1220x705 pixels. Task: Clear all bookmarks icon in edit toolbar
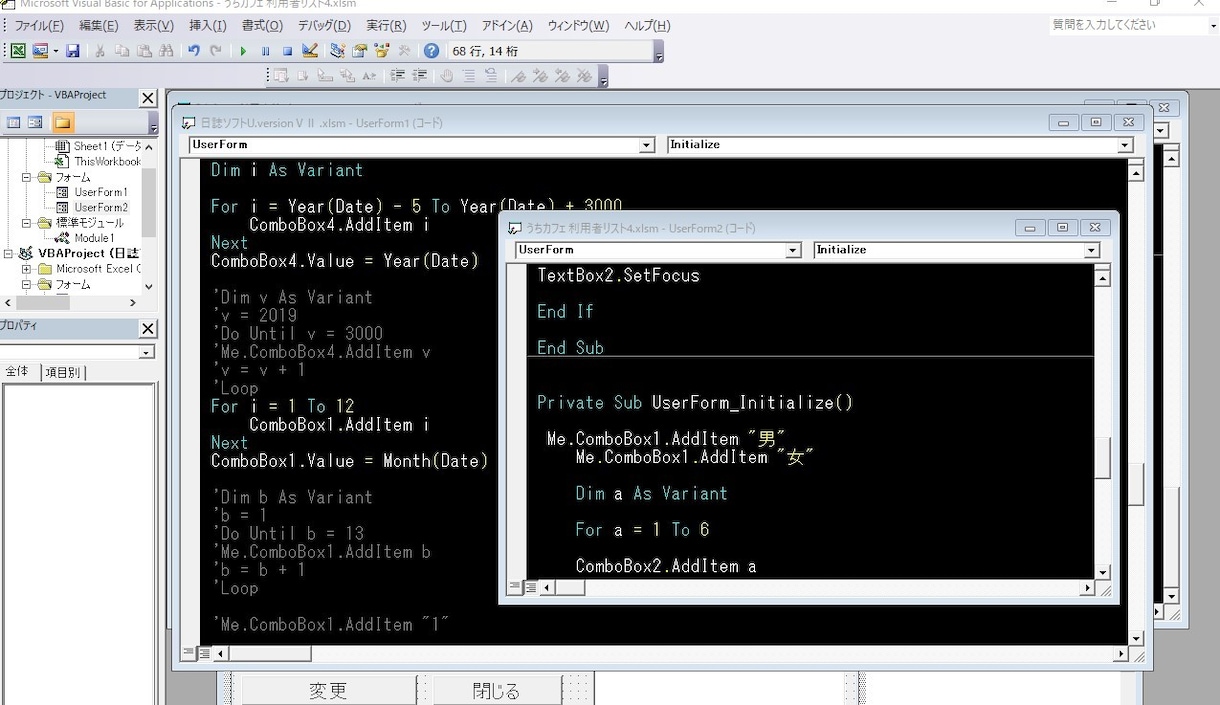pyautogui.click(x=585, y=75)
